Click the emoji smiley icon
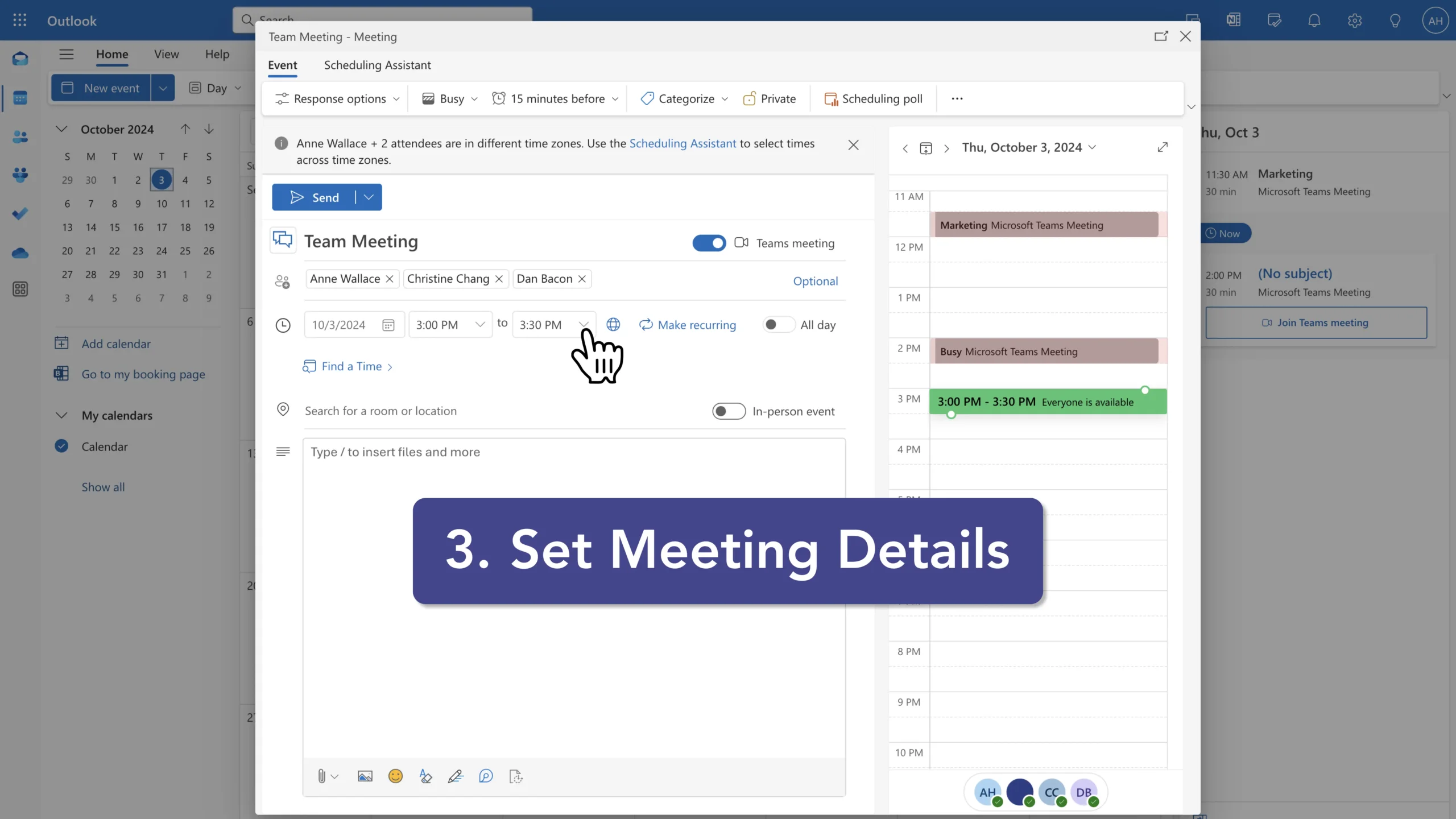This screenshot has height=819, width=1456. (x=395, y=776)
